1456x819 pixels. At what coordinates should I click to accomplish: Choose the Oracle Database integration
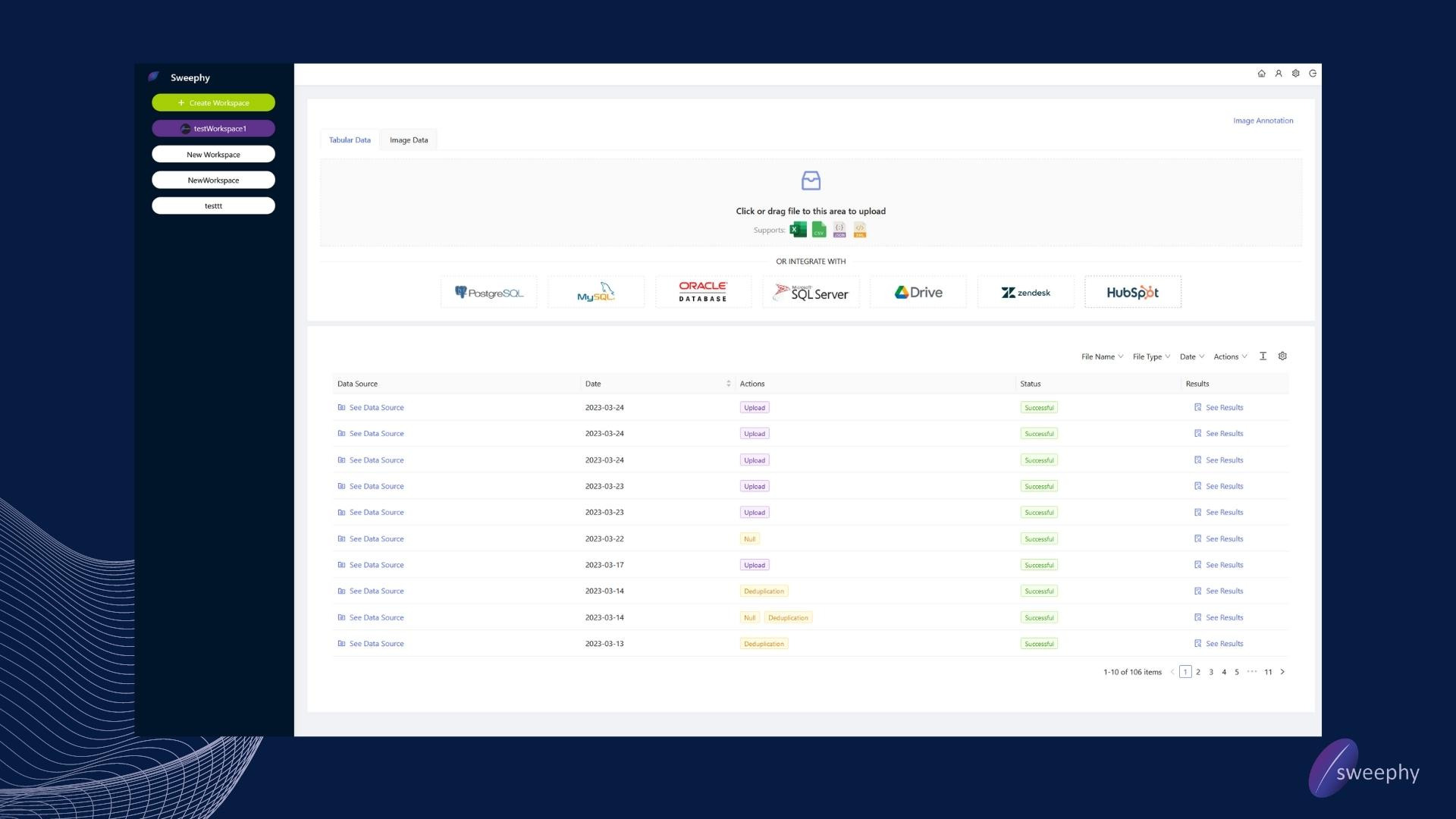(703, 293)
